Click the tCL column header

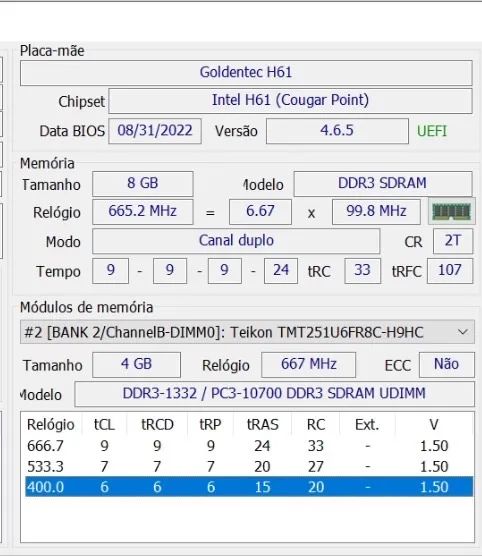[x=104, y=424]
